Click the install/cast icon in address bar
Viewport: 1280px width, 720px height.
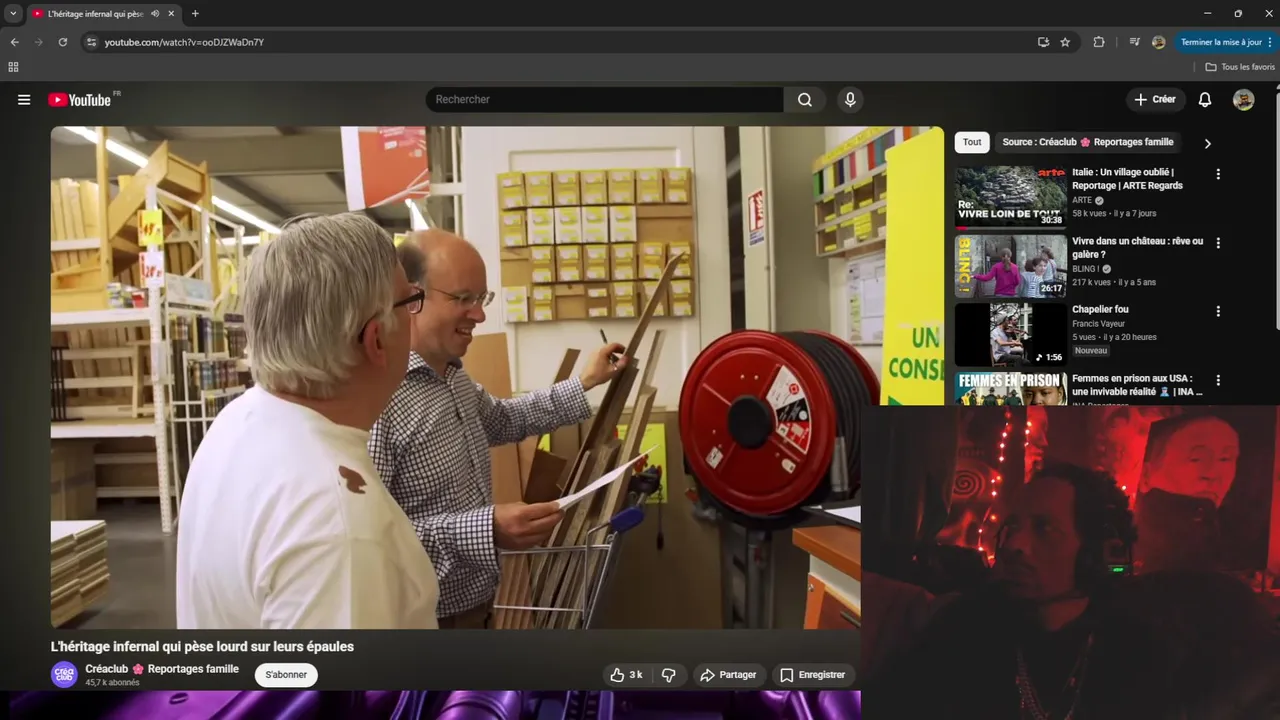click(1043, 42)
